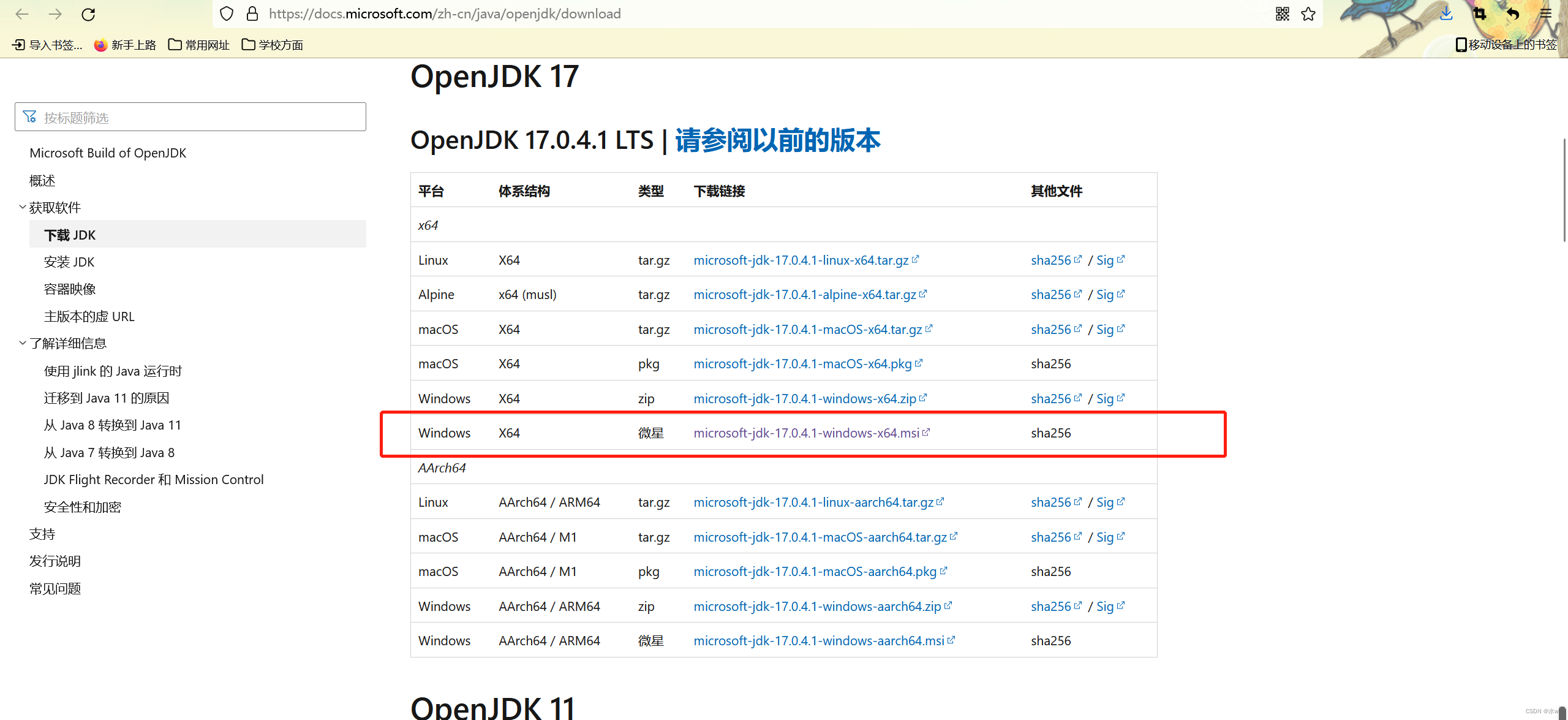This screenshot has height=720, width=1568.
Task: Download microsoft-jdk-17.0.4.1-windows-x64.msi link
Action: click(x=806, y=433)
